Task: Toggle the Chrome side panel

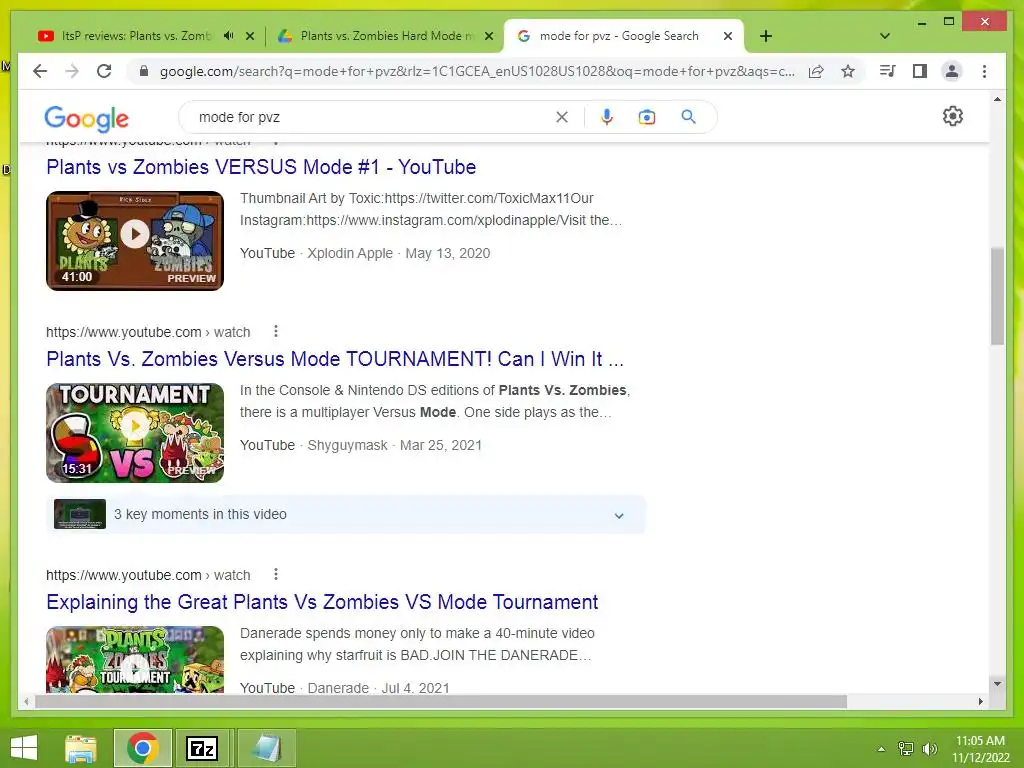Action: pos(920,71)
